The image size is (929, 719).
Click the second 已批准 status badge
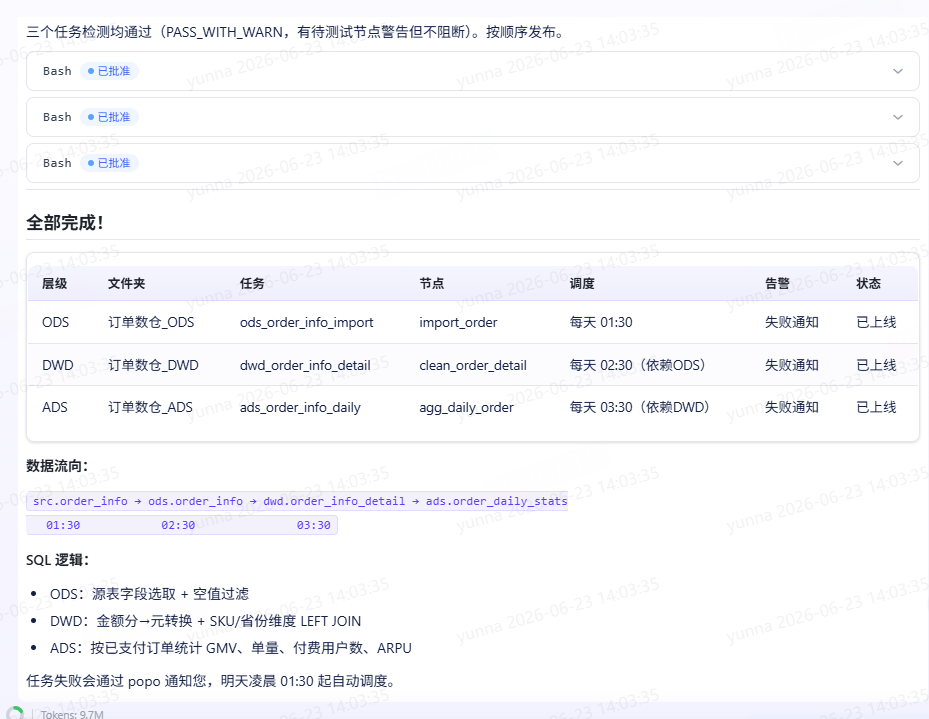109,117
